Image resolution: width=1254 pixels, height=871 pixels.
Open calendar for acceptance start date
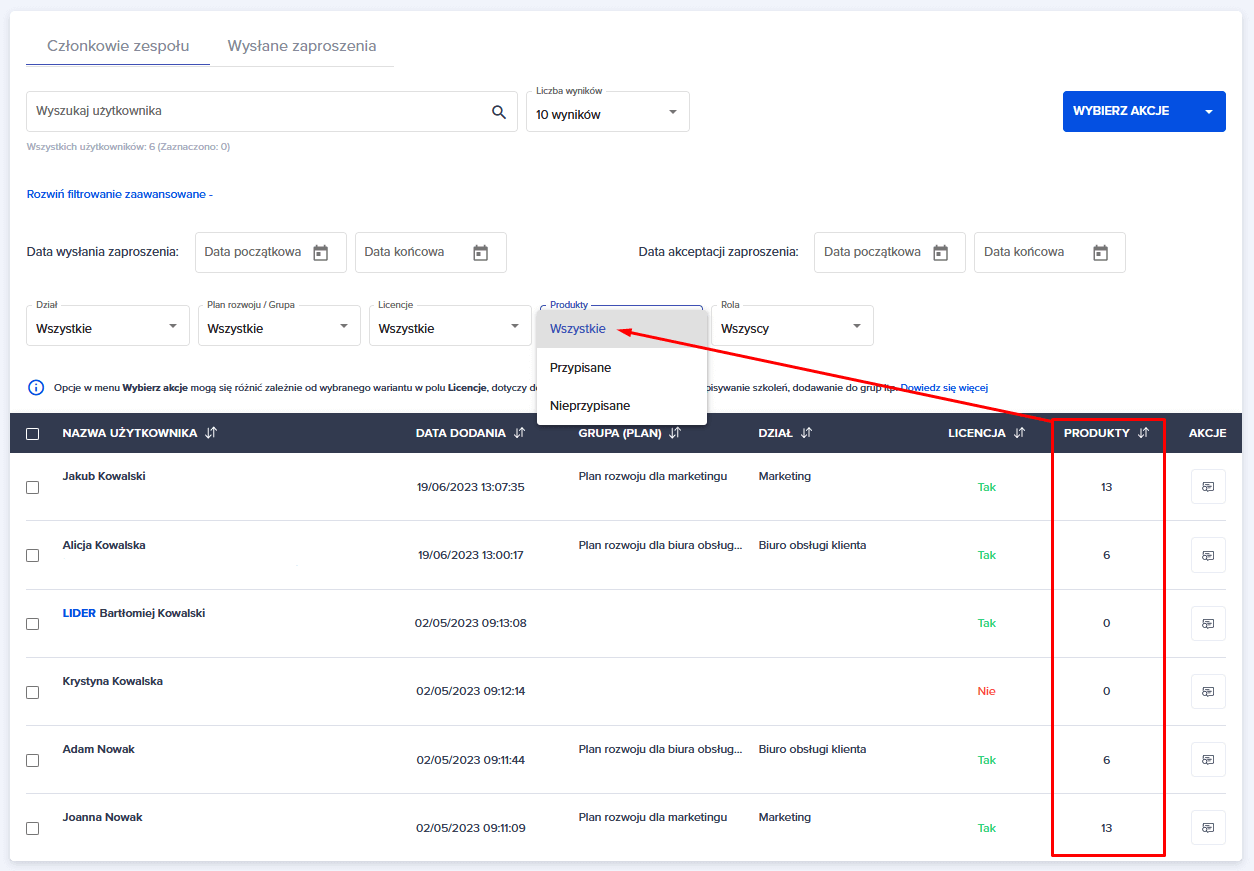[x=940, y=253]
